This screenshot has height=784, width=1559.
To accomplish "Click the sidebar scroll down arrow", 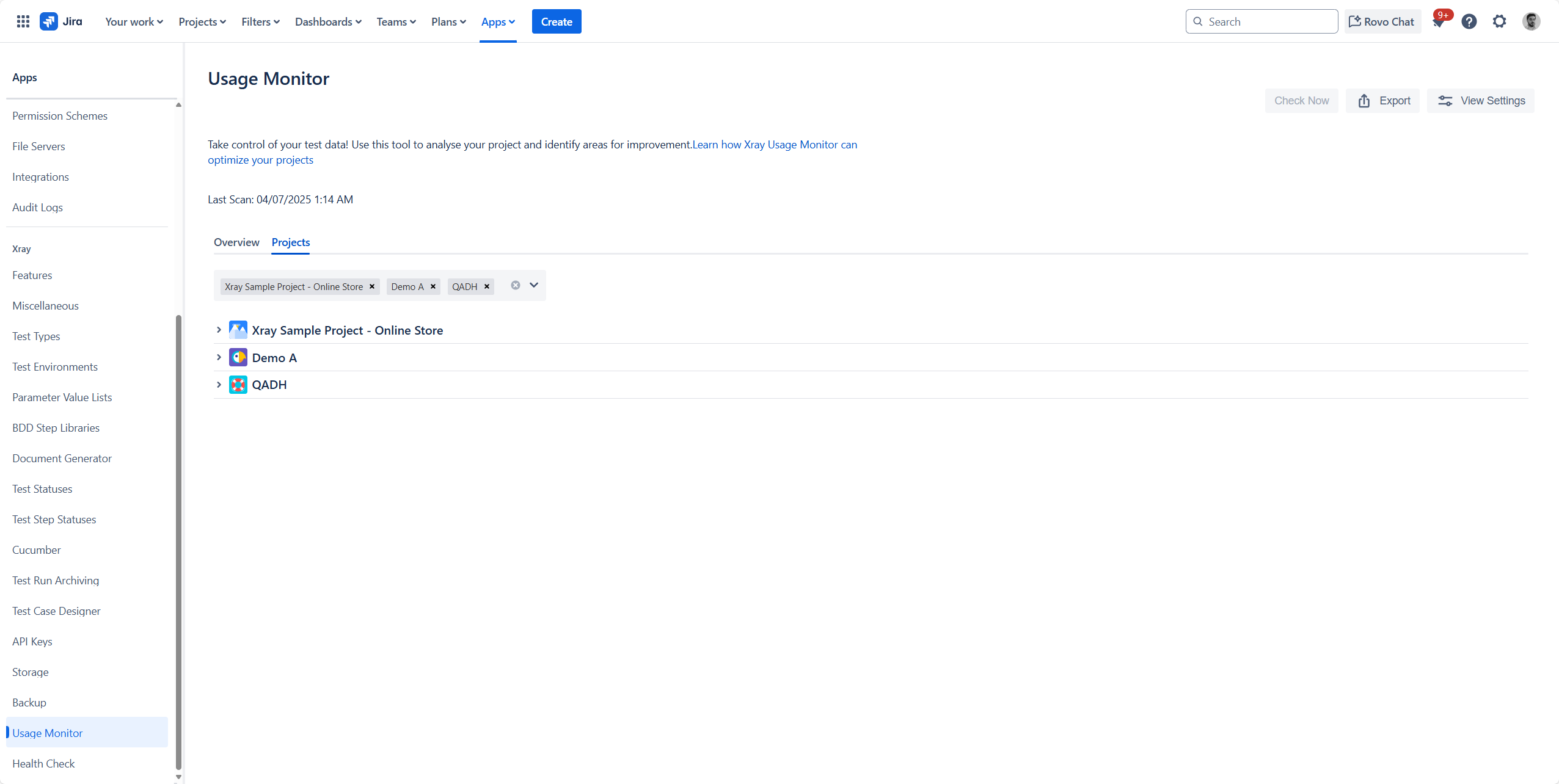I will click(178, 777).
